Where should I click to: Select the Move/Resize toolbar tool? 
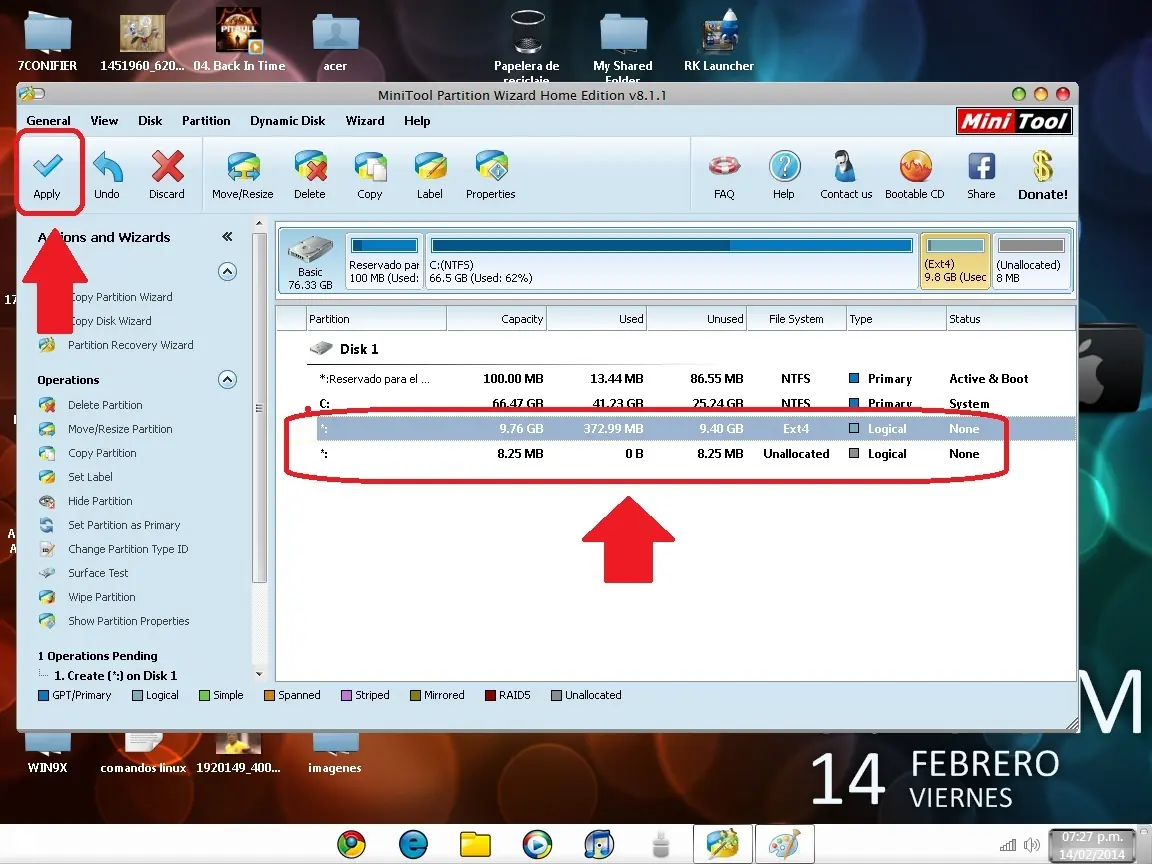(242, 175)
